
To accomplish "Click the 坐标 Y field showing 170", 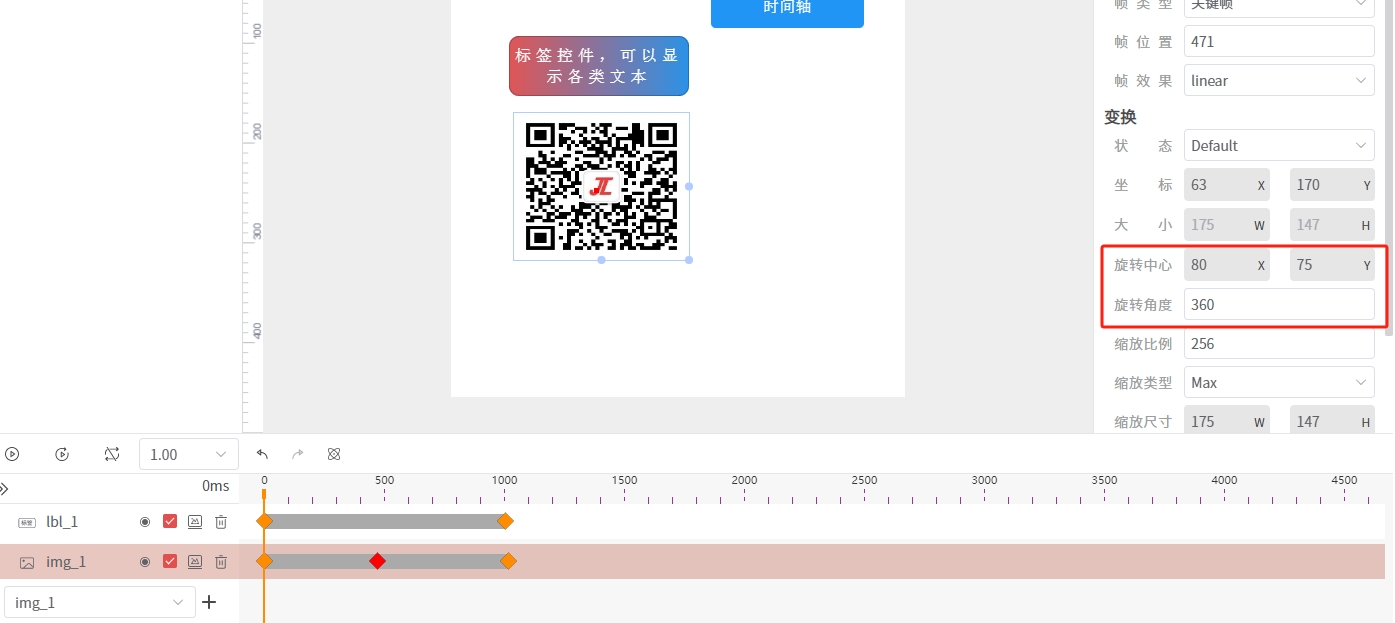I will (1332, 185).
